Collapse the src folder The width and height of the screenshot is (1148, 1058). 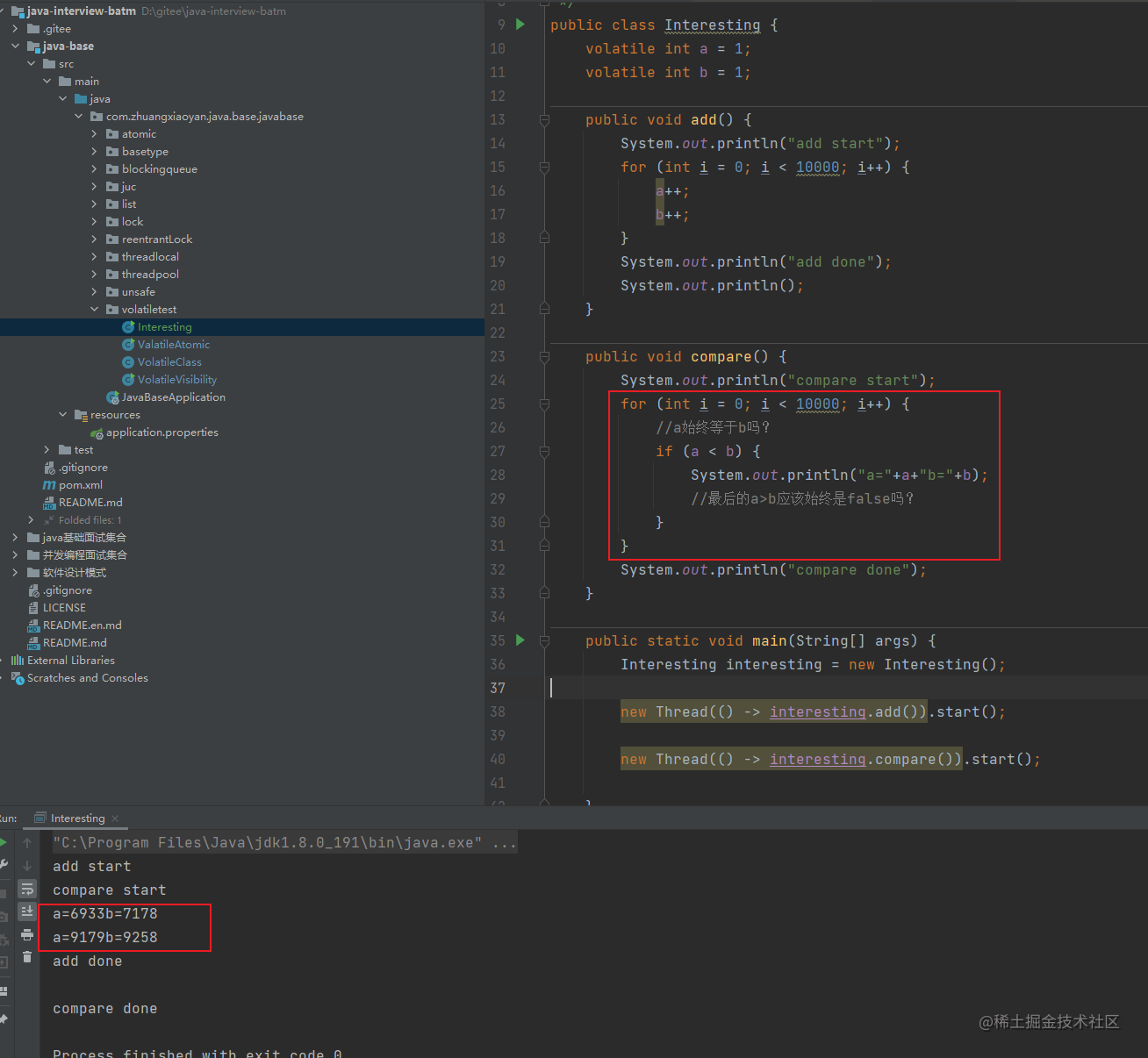[x=31, y=64]
